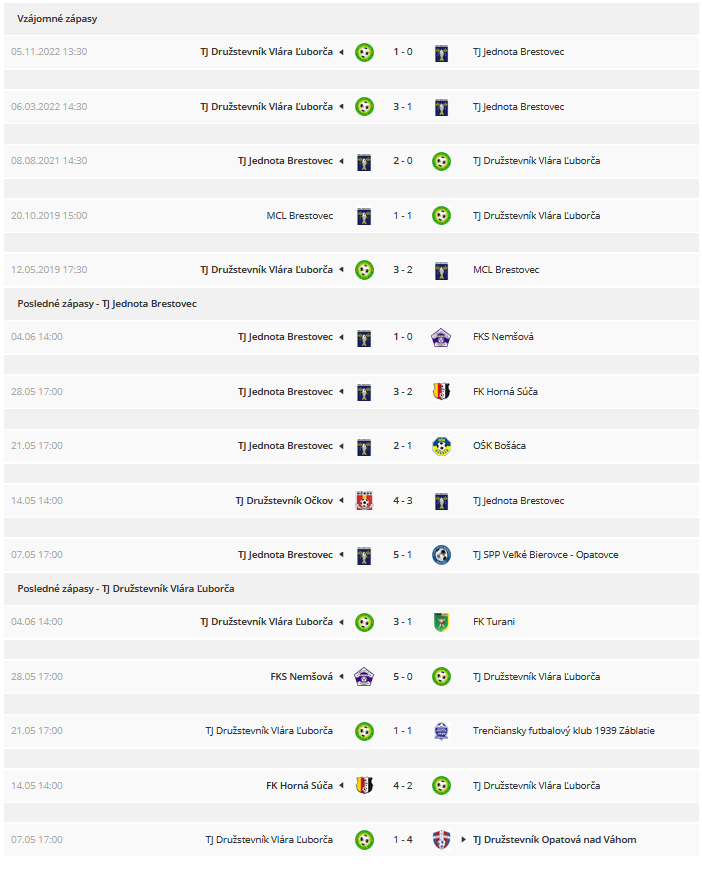The width and height of the screenshot is (702, 884).
Task: Click Trenčiansky futbalový klub 1939 Záblatie crest
Action: [x=441, y=731]
